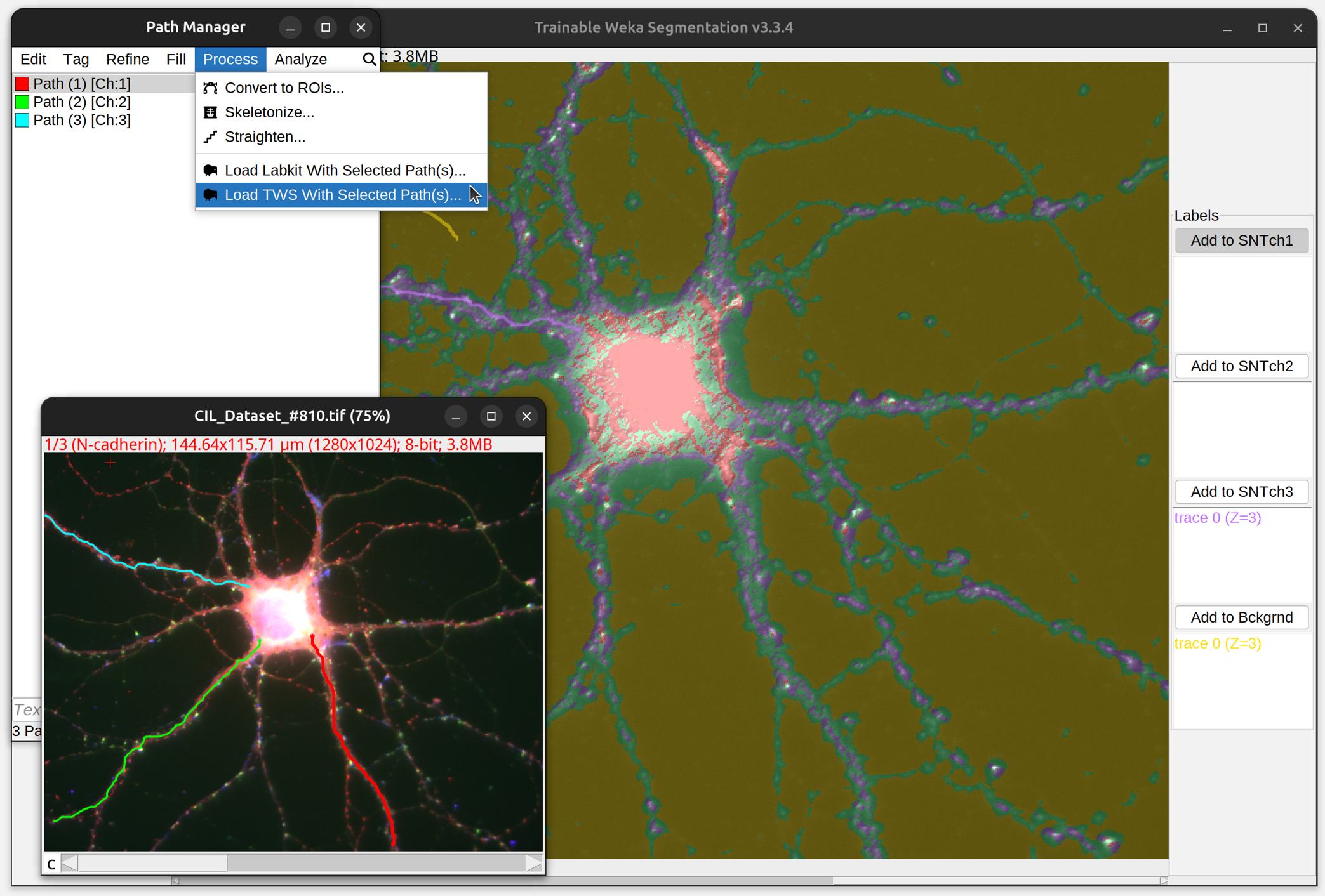Minimize the Path Manager window
Screen dimensions: 1325x896
pos(290,27)
